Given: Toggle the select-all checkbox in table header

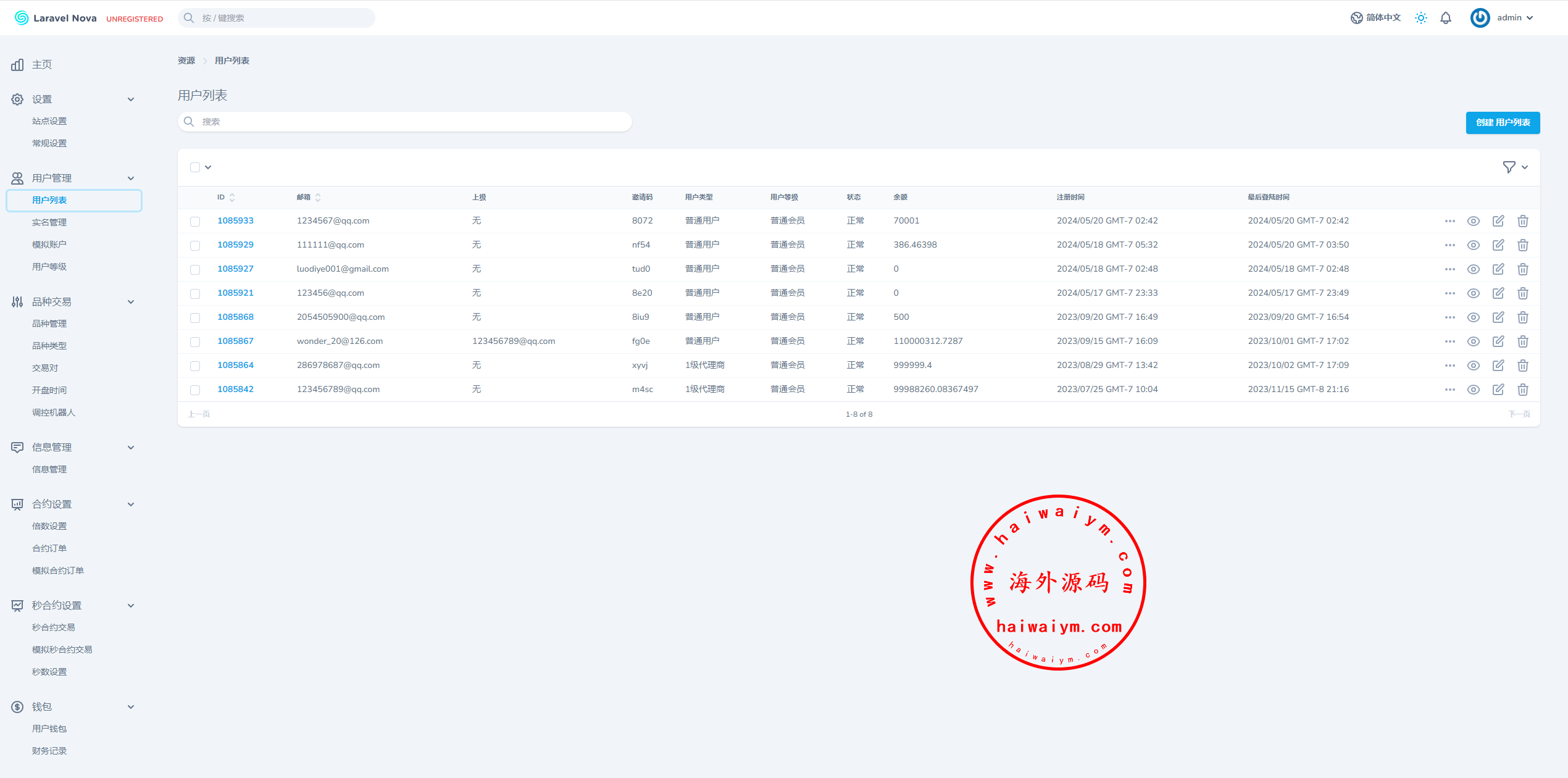Looking at the screenshot, I should [195, 167].
